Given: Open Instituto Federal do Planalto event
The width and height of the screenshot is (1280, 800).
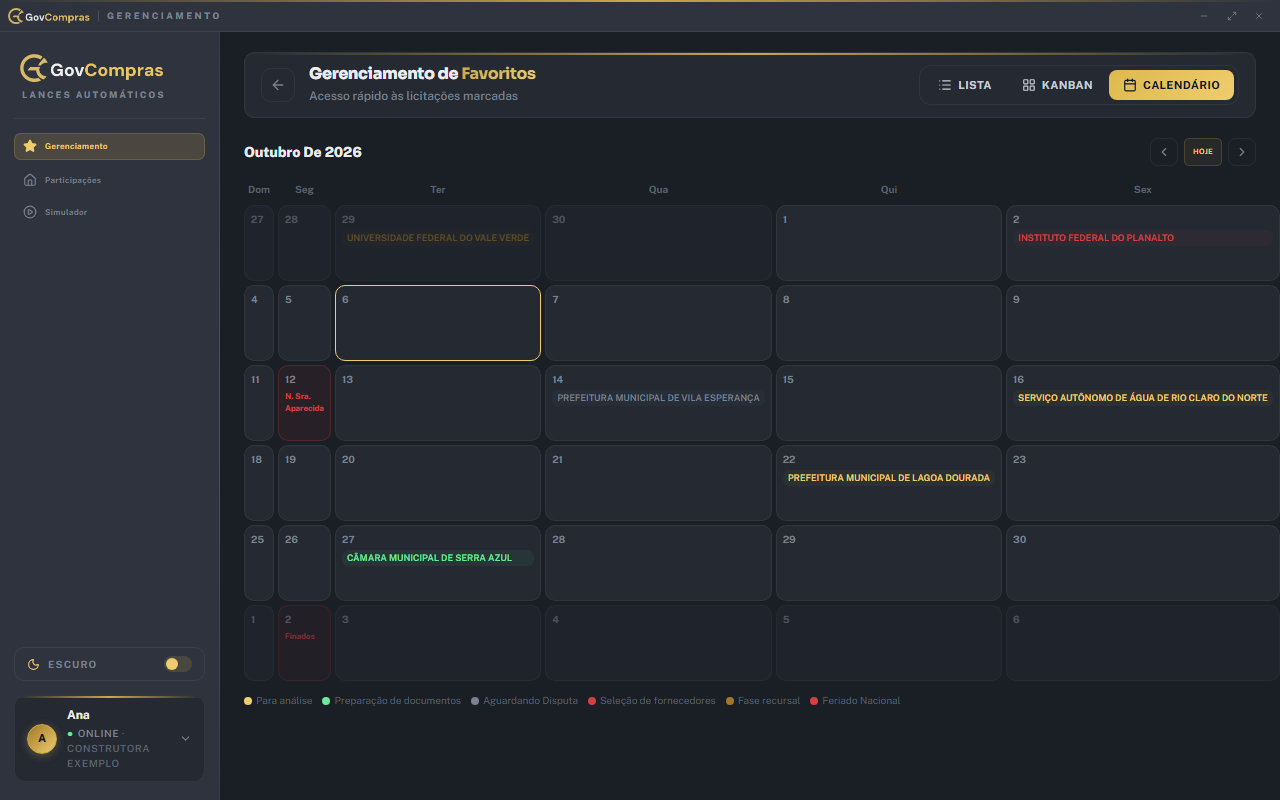Looking at the screenshot, I should [x=1142, y=238].
